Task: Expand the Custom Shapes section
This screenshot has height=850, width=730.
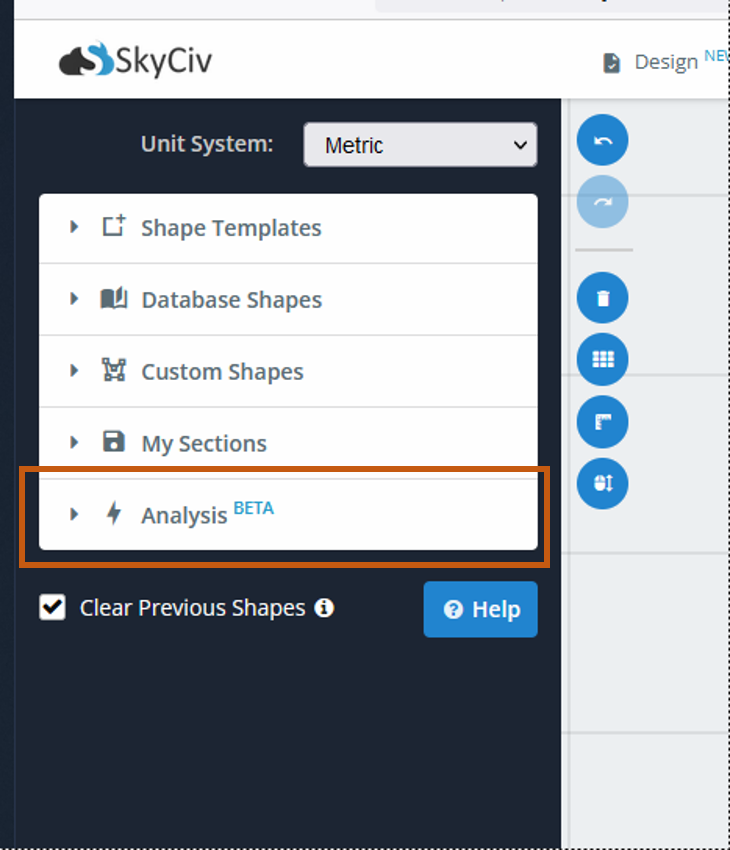Action: coord(288,371)
